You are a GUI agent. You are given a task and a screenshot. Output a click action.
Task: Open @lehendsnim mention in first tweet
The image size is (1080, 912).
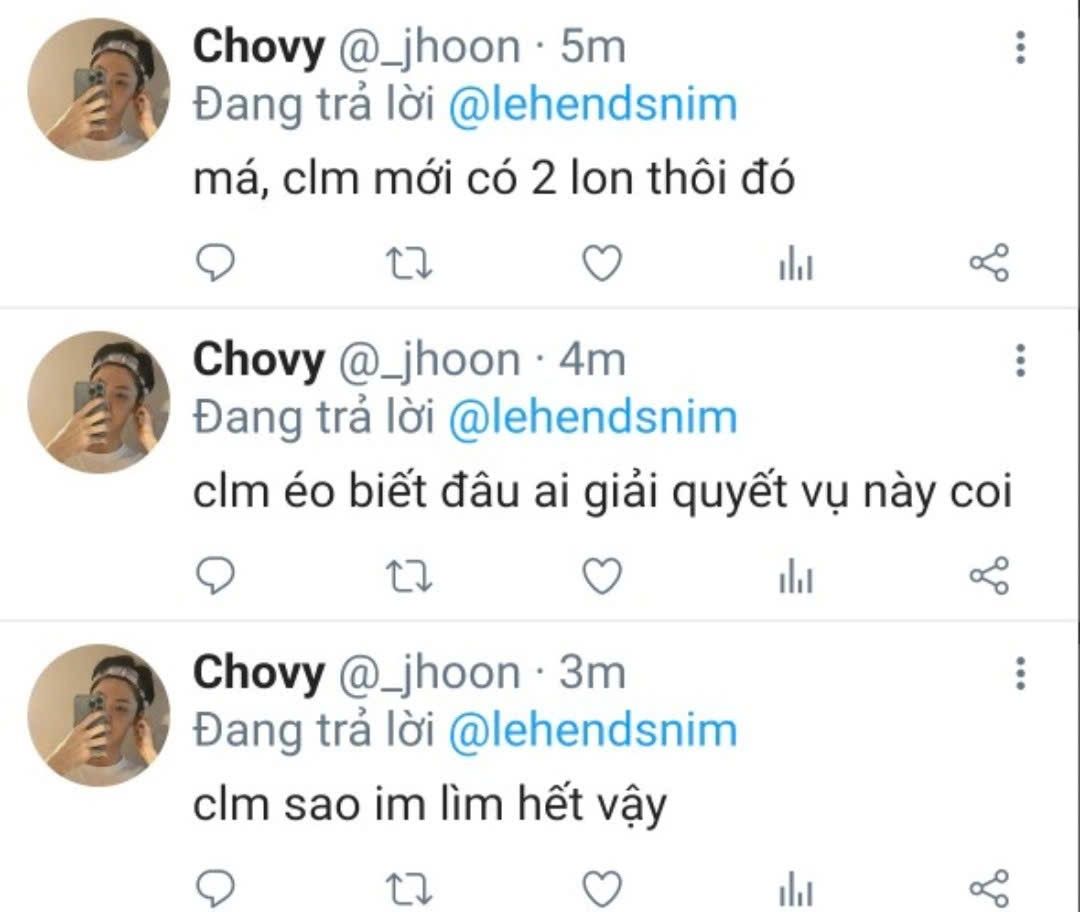click(592, 105)
